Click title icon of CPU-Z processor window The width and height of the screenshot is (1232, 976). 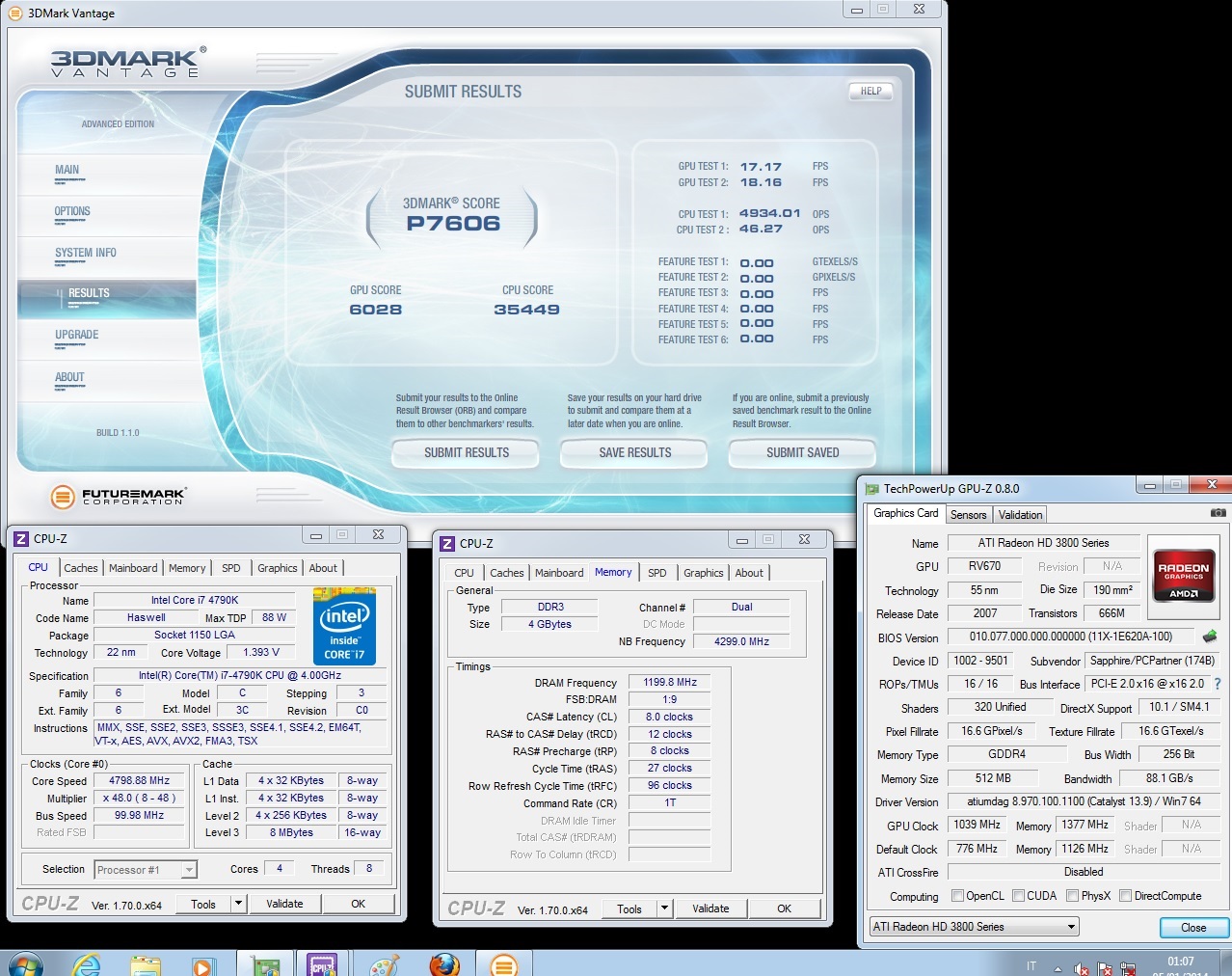(x=21, y=539)
